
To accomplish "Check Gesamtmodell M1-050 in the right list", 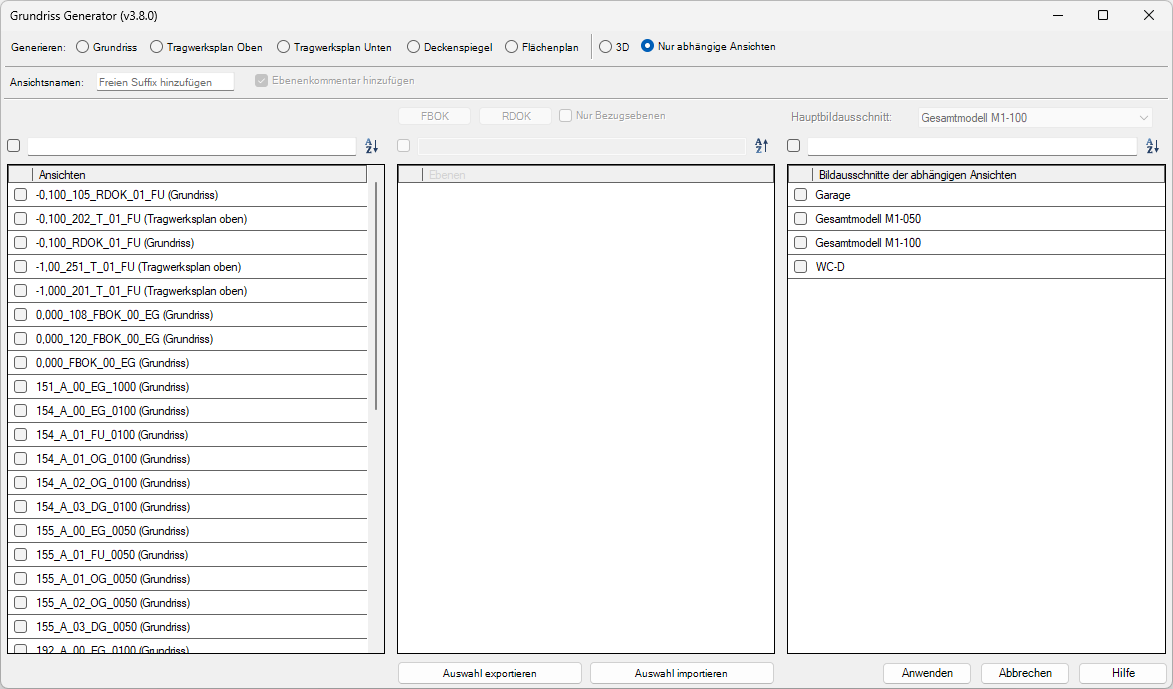I will pos(800,219).
